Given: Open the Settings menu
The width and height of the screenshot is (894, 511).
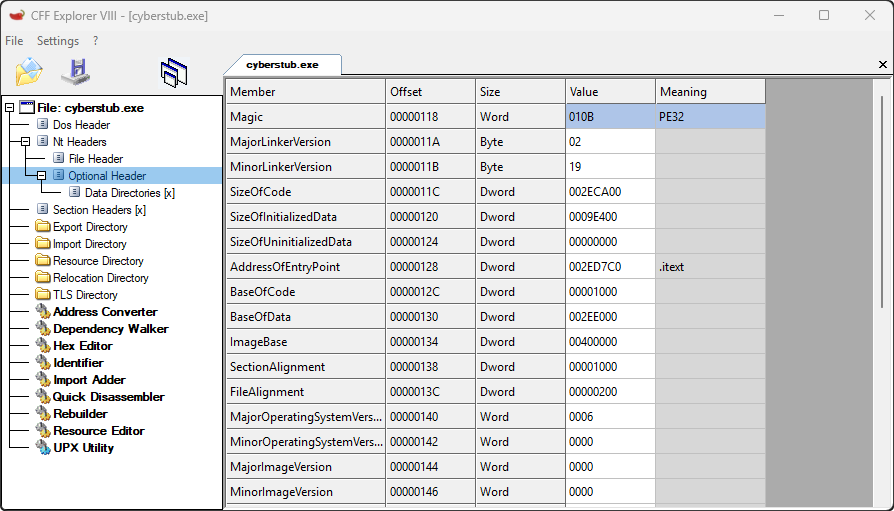Looking at the screenshot, I should pos(57,41).
